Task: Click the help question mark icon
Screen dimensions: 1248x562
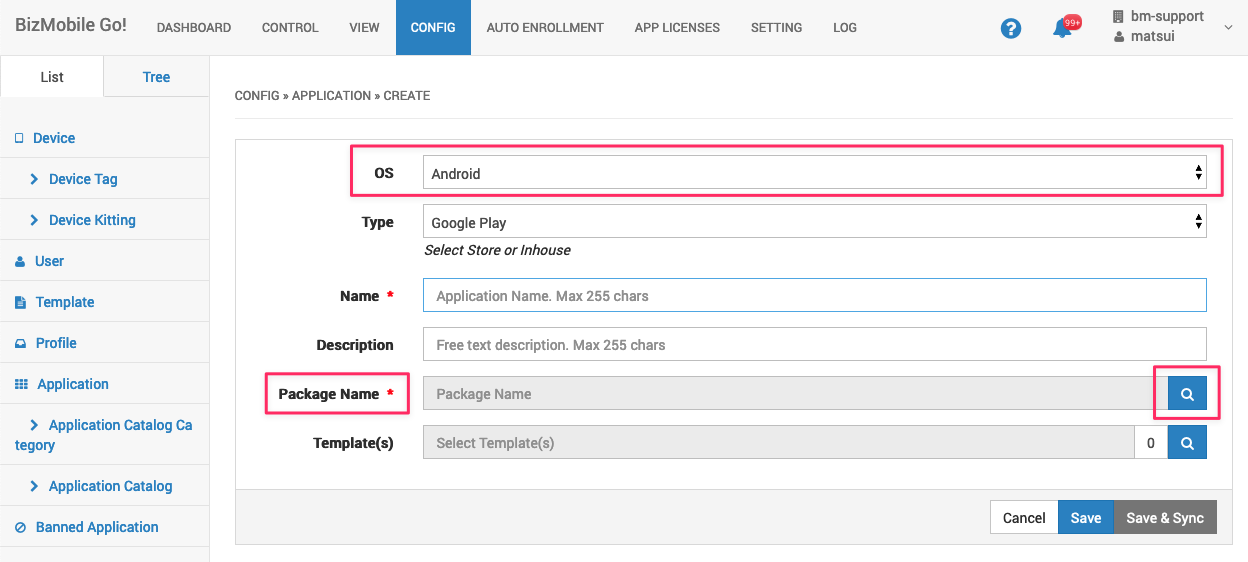Action: (x=1011, y=29)
